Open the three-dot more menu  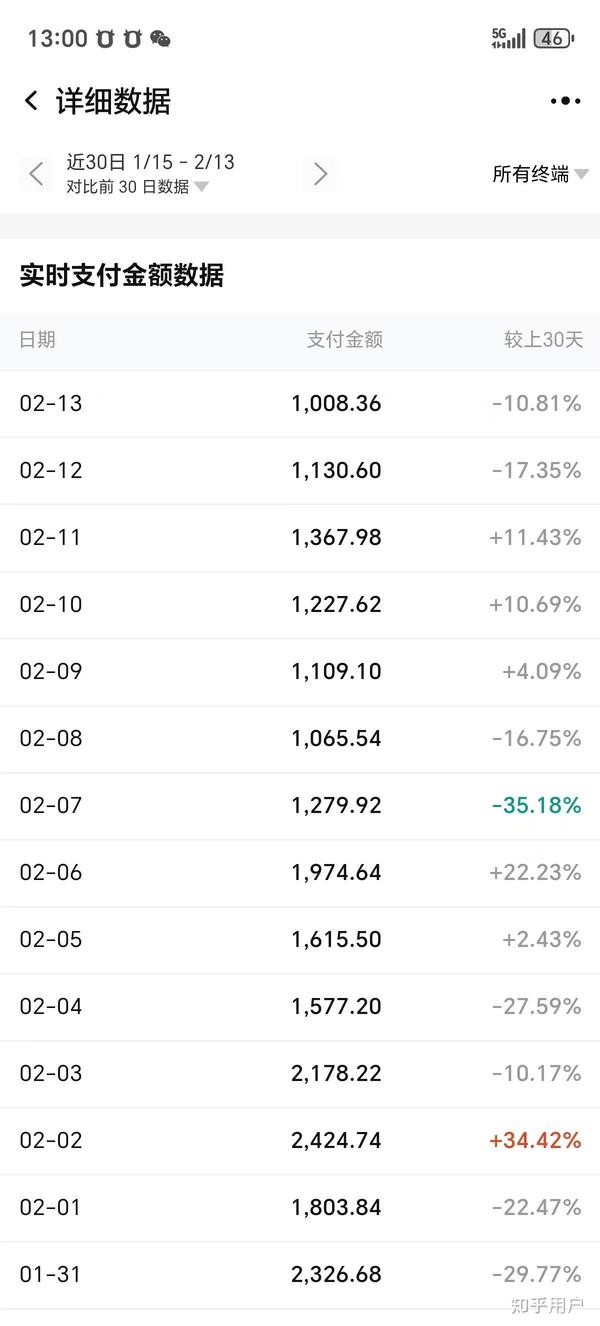pyautogui.click(x=564, y=101)
